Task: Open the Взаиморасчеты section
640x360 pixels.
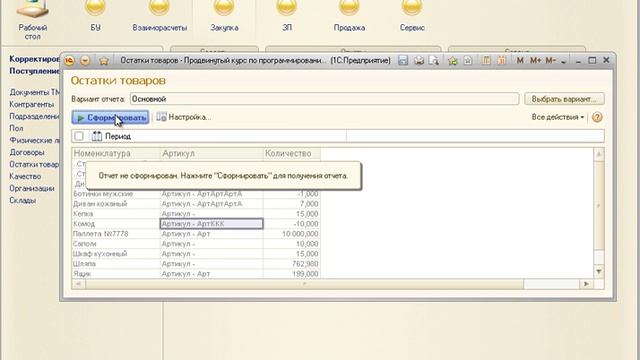Action: pyautogui.click(x=159, y=16)
